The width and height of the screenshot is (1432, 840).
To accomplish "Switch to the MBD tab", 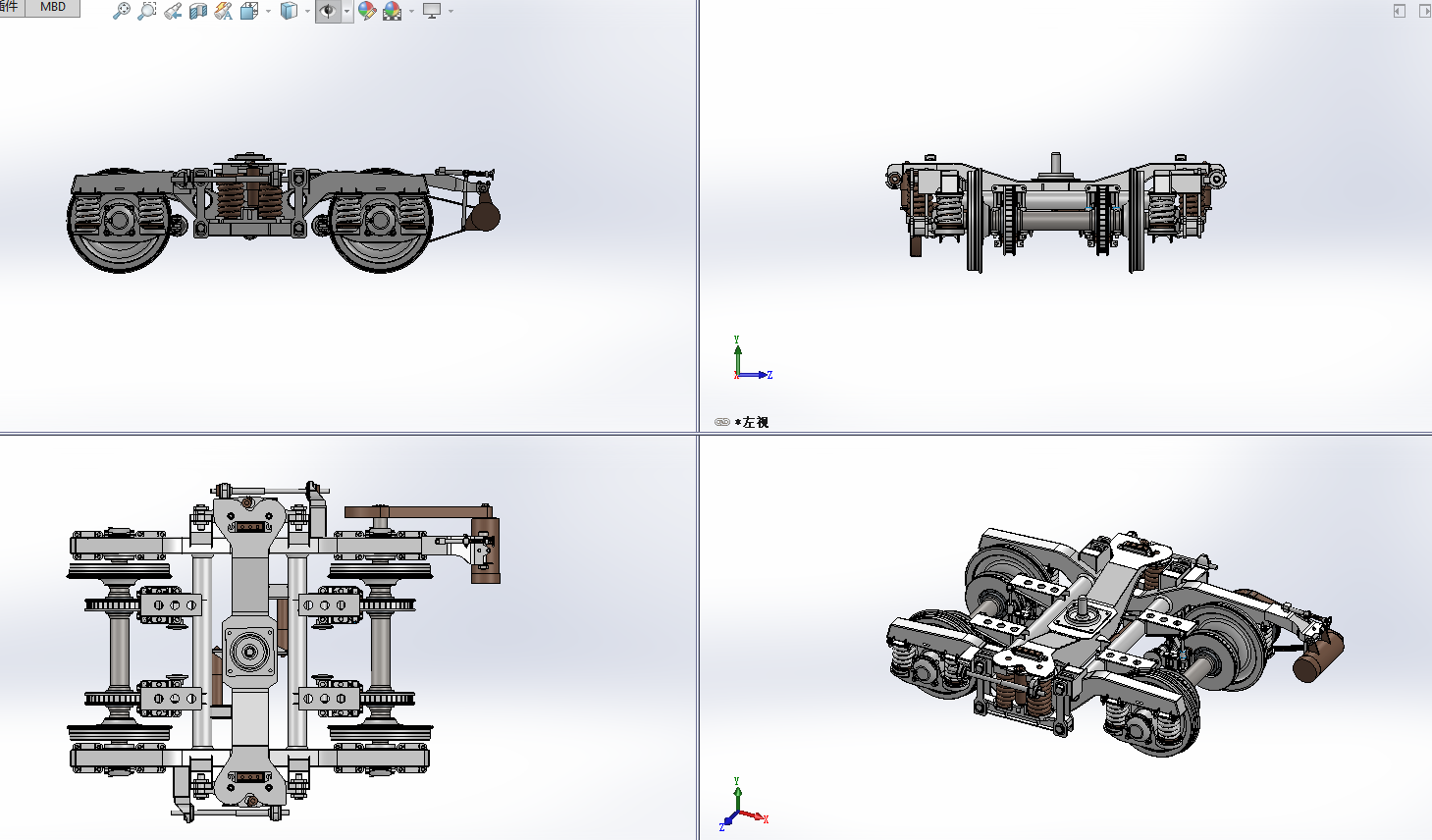I will point(53,7).
